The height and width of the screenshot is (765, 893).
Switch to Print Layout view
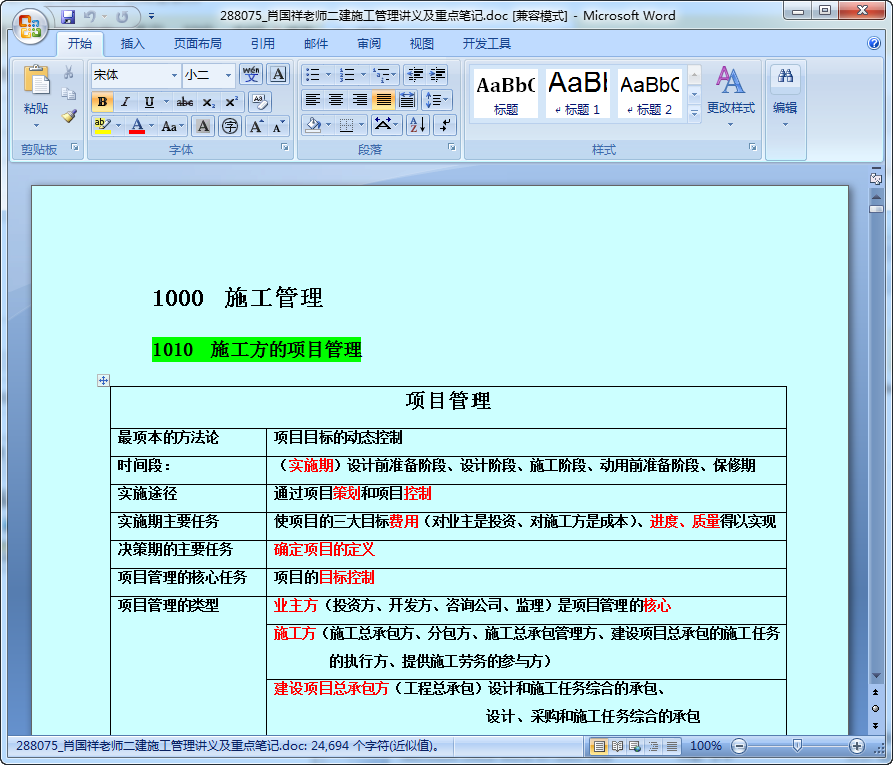(599, 746)
